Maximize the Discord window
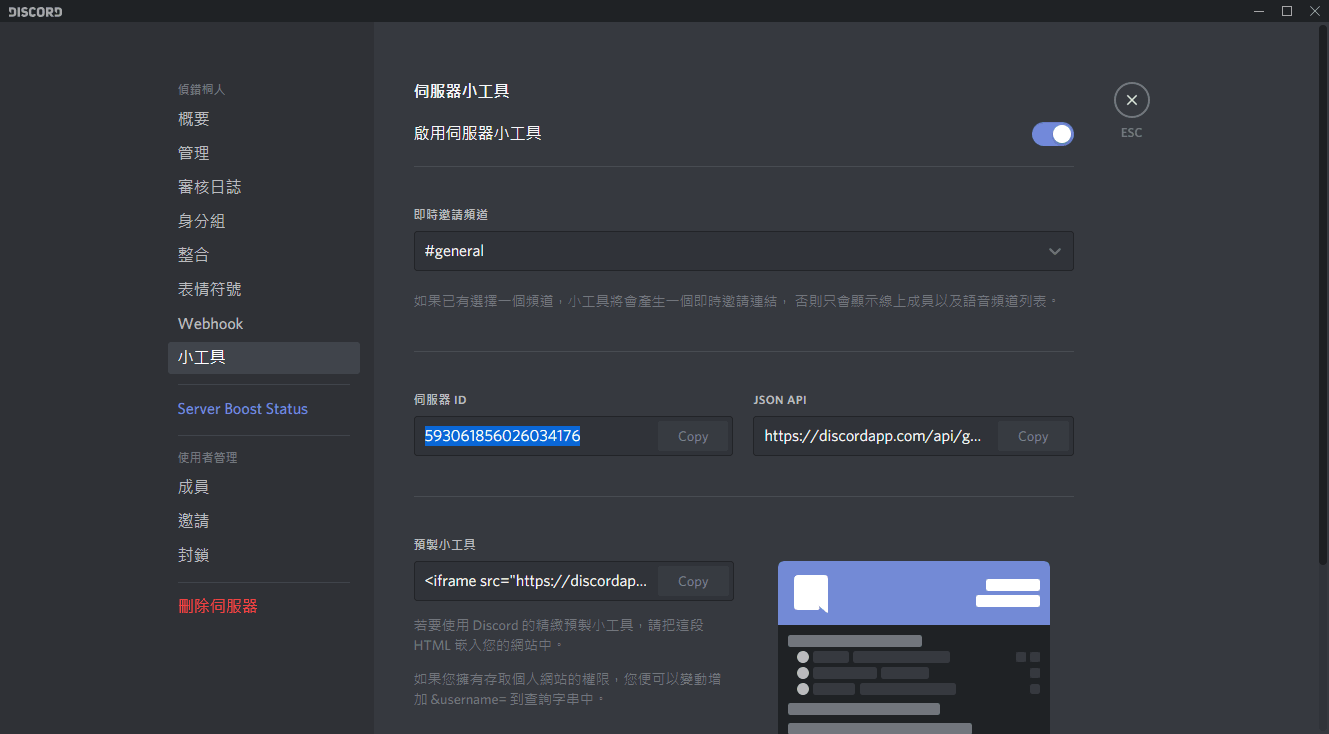The width and height of the screenshot is (1329, 734). click(x=1287, y=11)
